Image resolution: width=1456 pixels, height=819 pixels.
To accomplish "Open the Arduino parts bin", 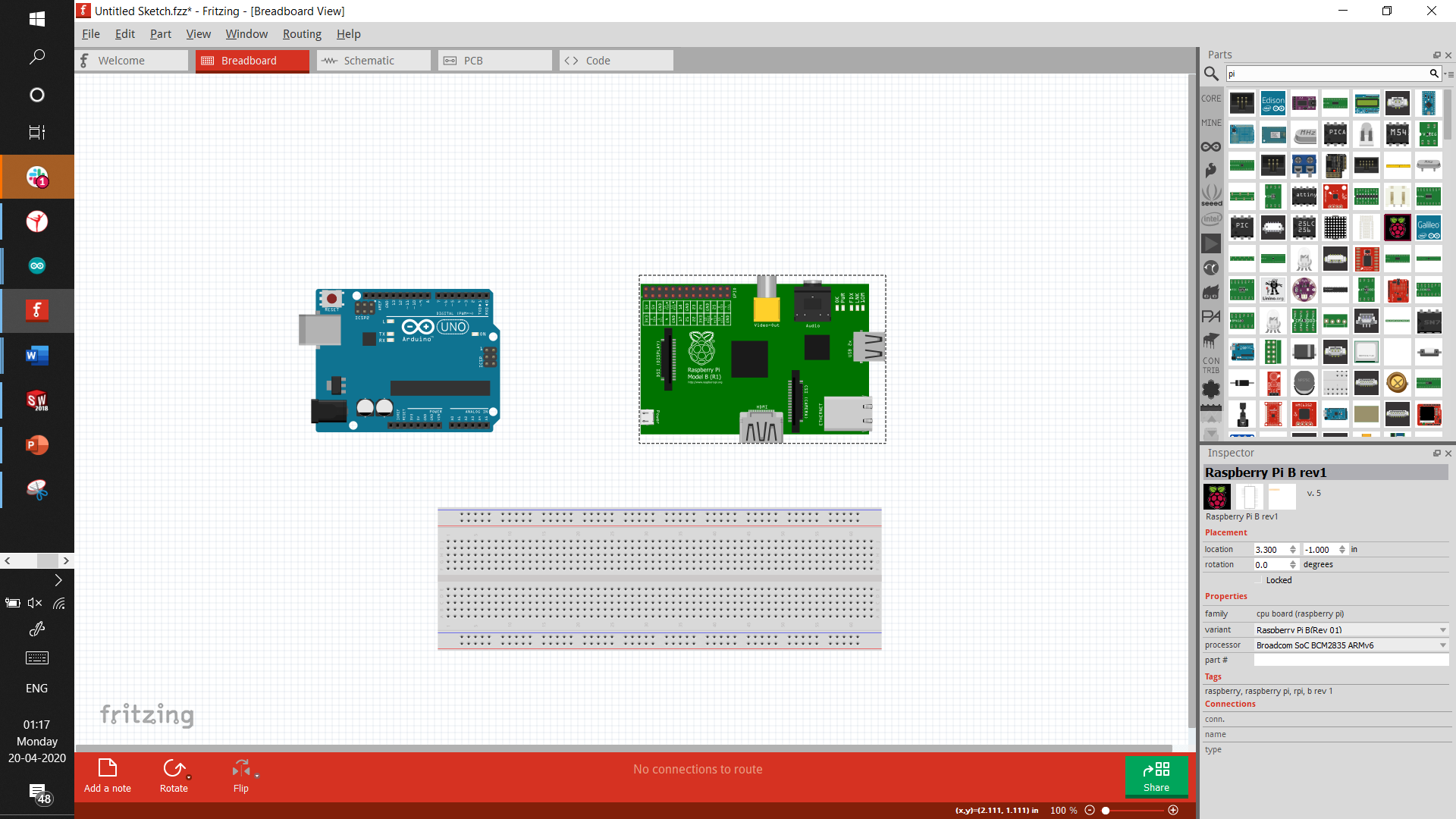I will tap(1211, 146).
